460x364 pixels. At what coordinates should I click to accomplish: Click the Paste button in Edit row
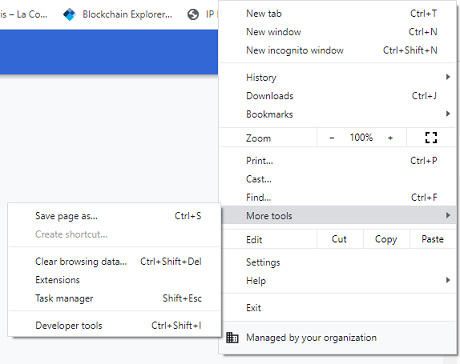(432, 239)
